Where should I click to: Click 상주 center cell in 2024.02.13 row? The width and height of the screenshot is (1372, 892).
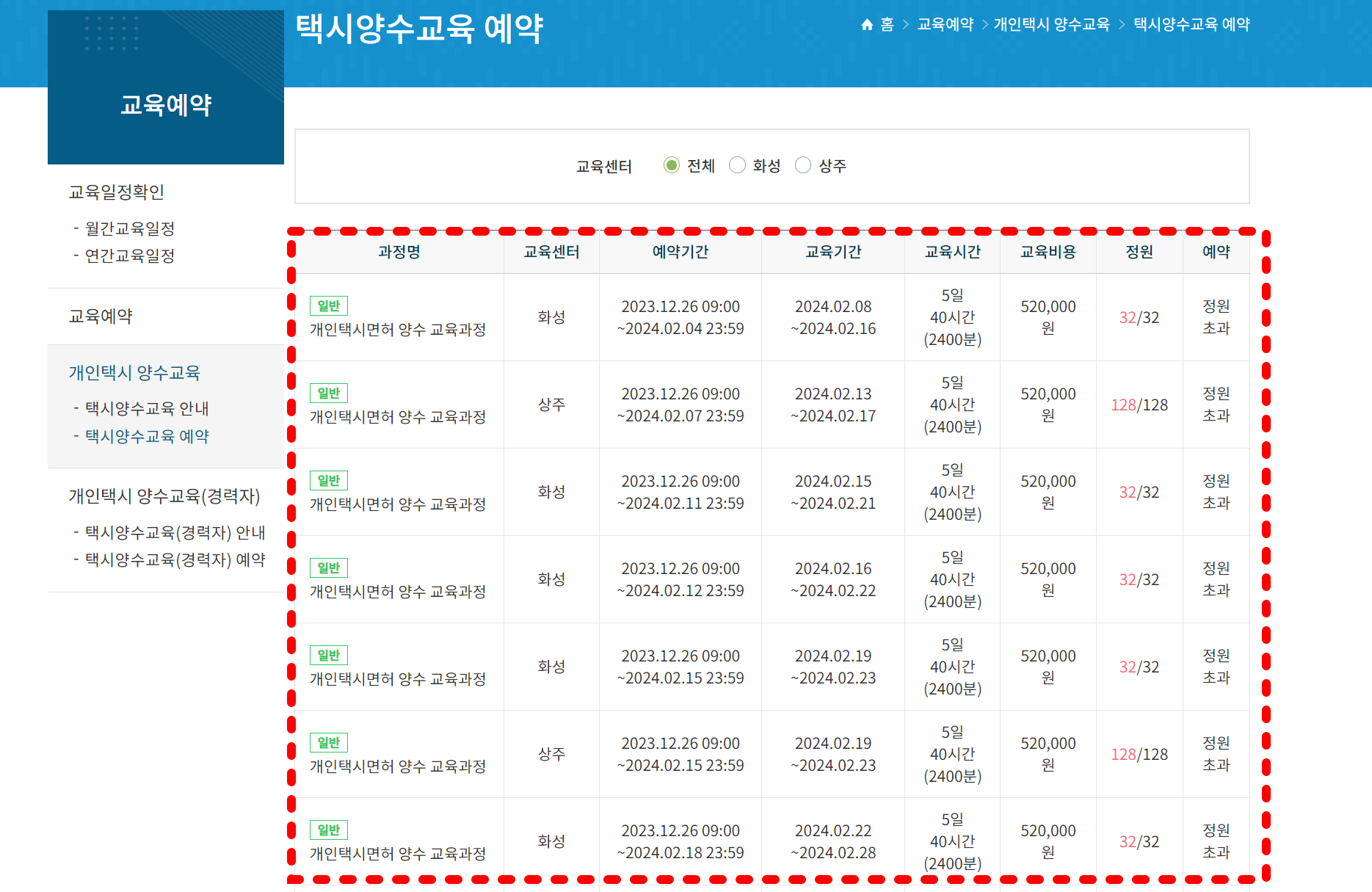[551, 405]
